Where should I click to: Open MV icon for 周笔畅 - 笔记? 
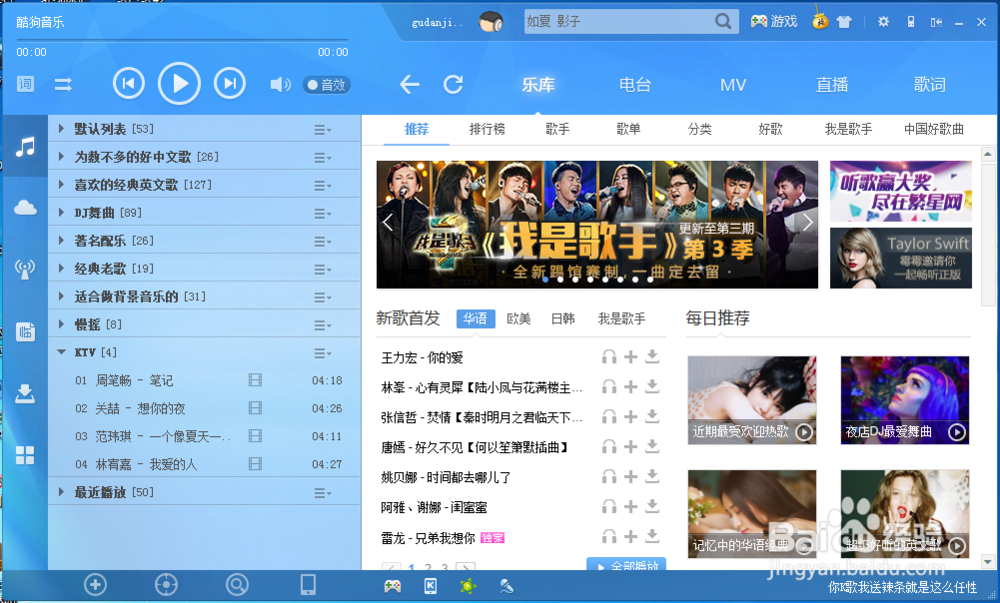[255, 381]
